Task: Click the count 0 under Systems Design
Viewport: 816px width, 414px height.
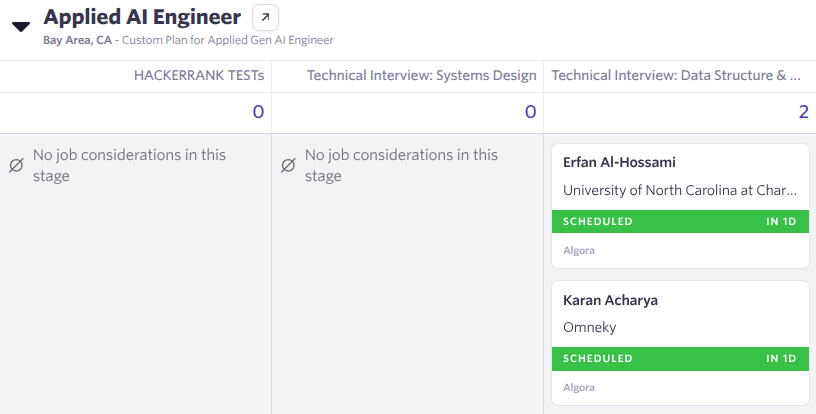Action: point(530,112)
